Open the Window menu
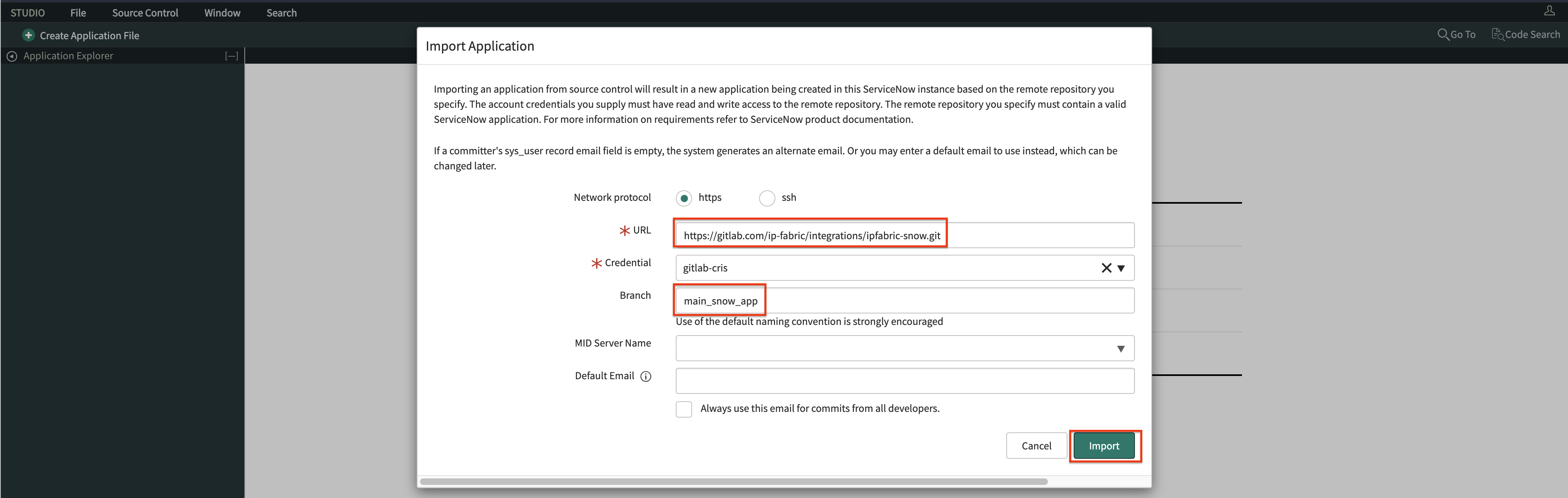This screenshot has width=1568, height=498. 222,13
